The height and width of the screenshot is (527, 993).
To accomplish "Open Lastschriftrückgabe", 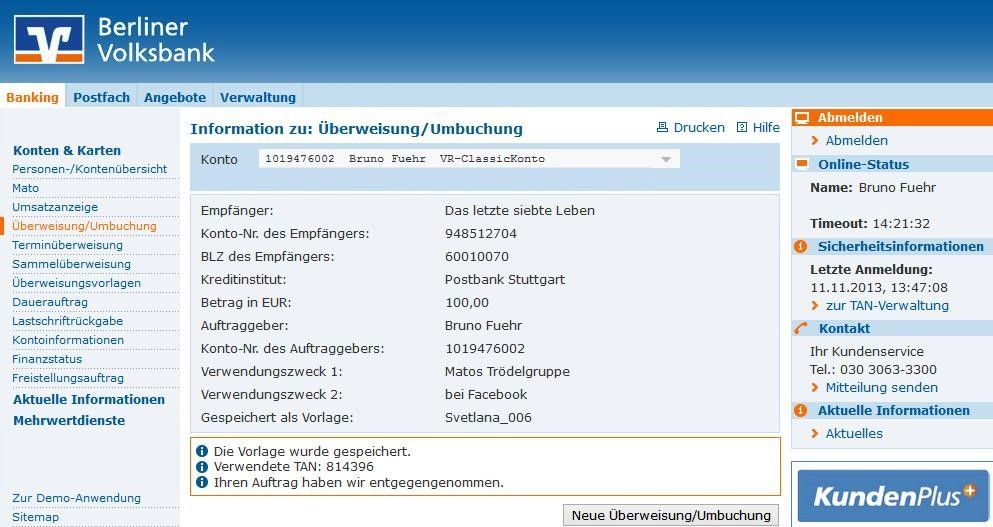I will (68, 321).
